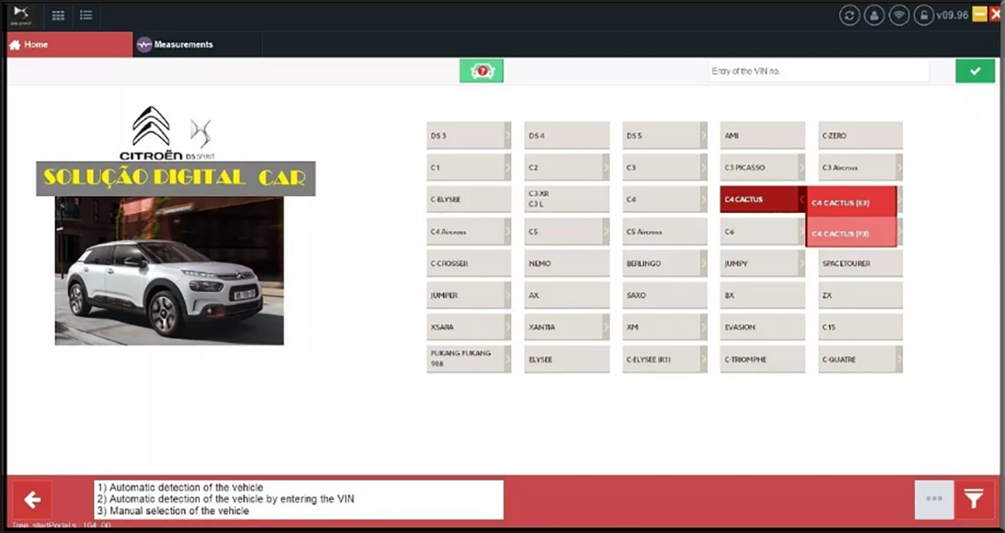Expand the C2 model arrow
The width and height of the screenshot is (1005, 533).
tap(606, 168)
